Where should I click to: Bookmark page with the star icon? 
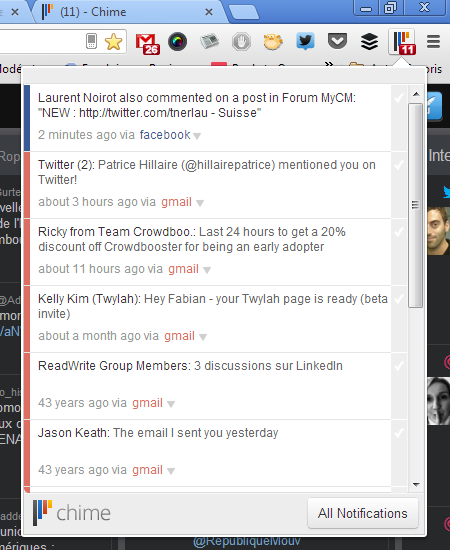click(114, 42)
